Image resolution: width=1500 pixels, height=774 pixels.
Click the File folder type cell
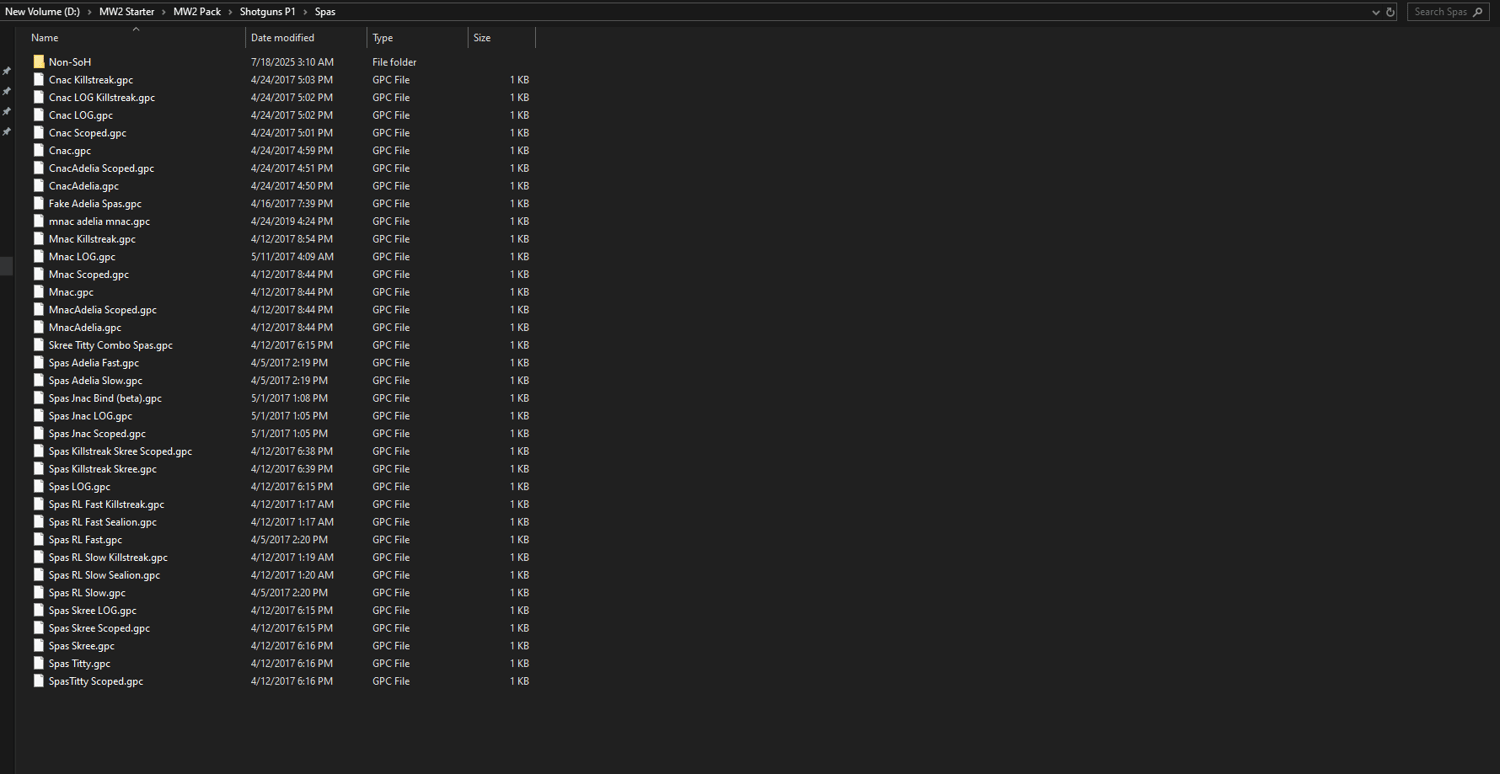(395, 62)
